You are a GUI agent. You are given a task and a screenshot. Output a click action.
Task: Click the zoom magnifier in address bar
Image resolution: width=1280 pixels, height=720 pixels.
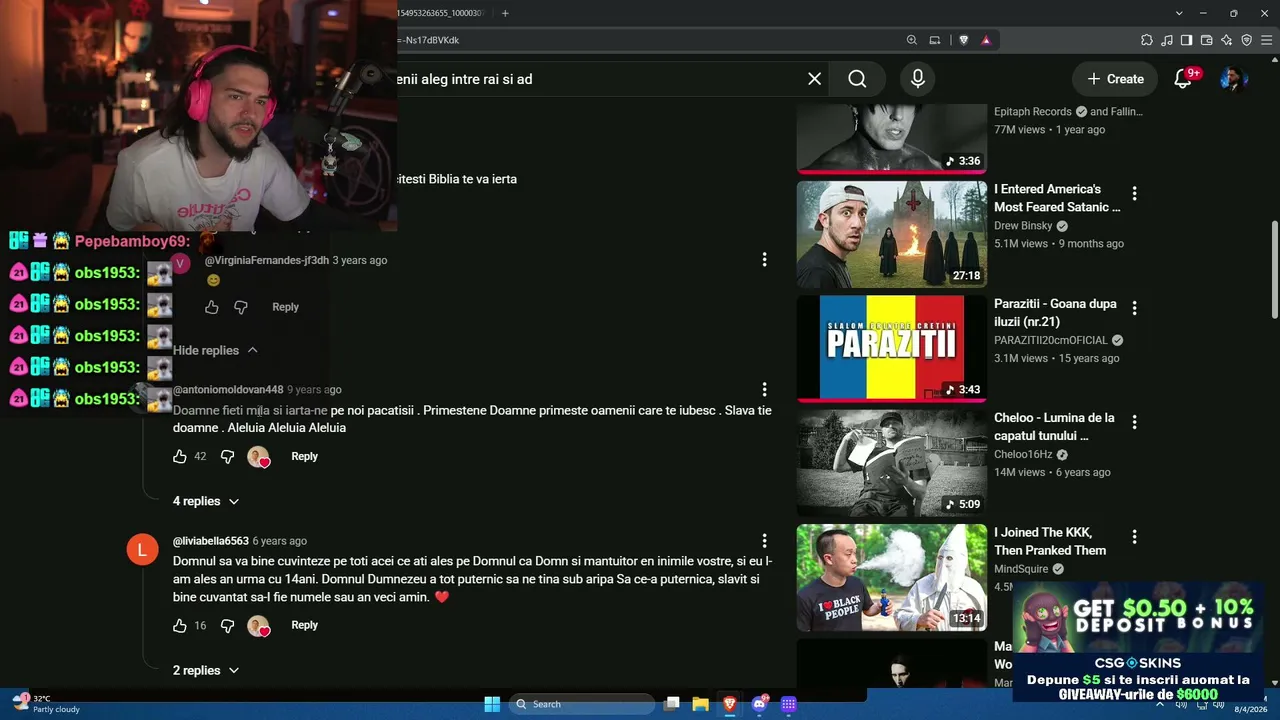coord(911,40)
